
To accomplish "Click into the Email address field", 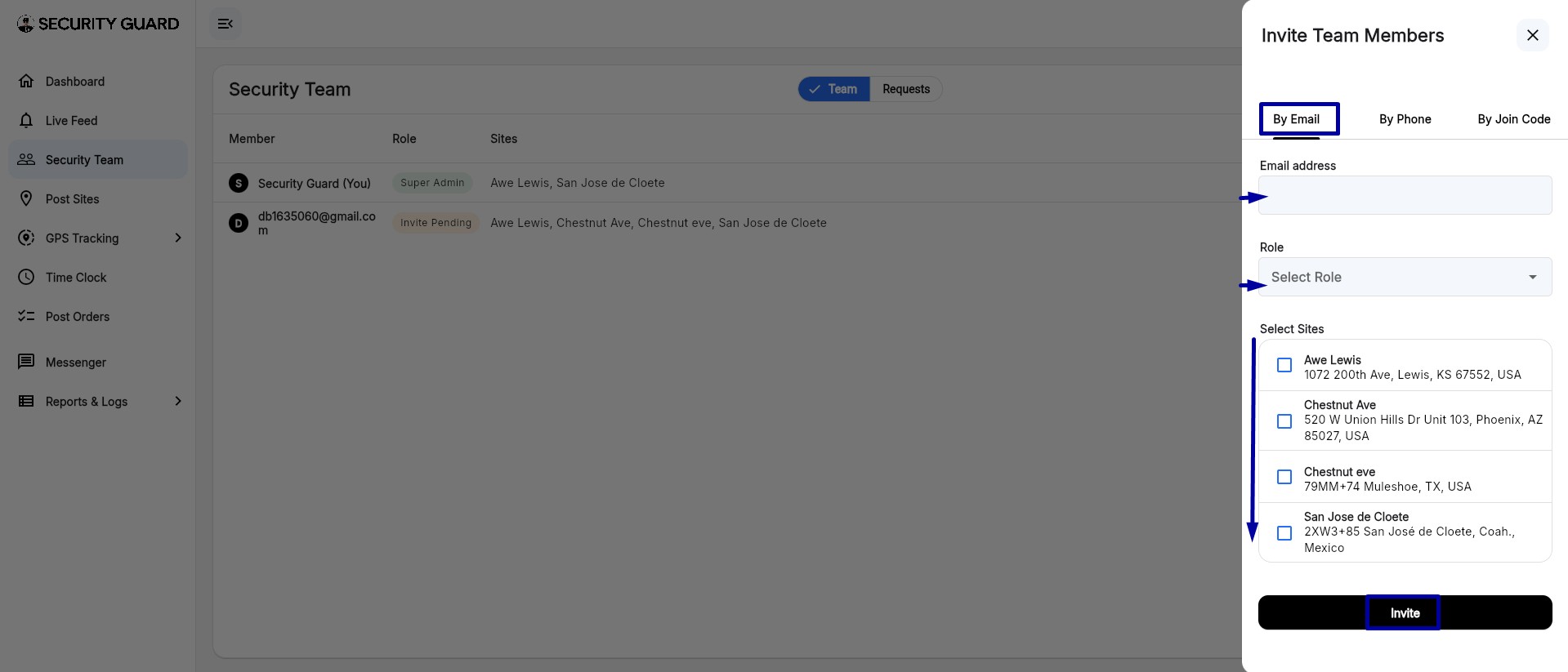I will (x=1405, y=195).
